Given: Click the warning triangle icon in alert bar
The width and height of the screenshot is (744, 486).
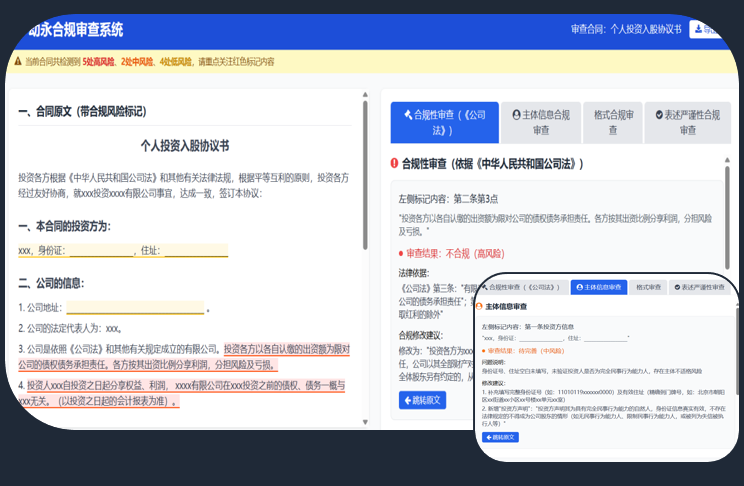Looking at the screenshot, I should click(x=18, y=61).
